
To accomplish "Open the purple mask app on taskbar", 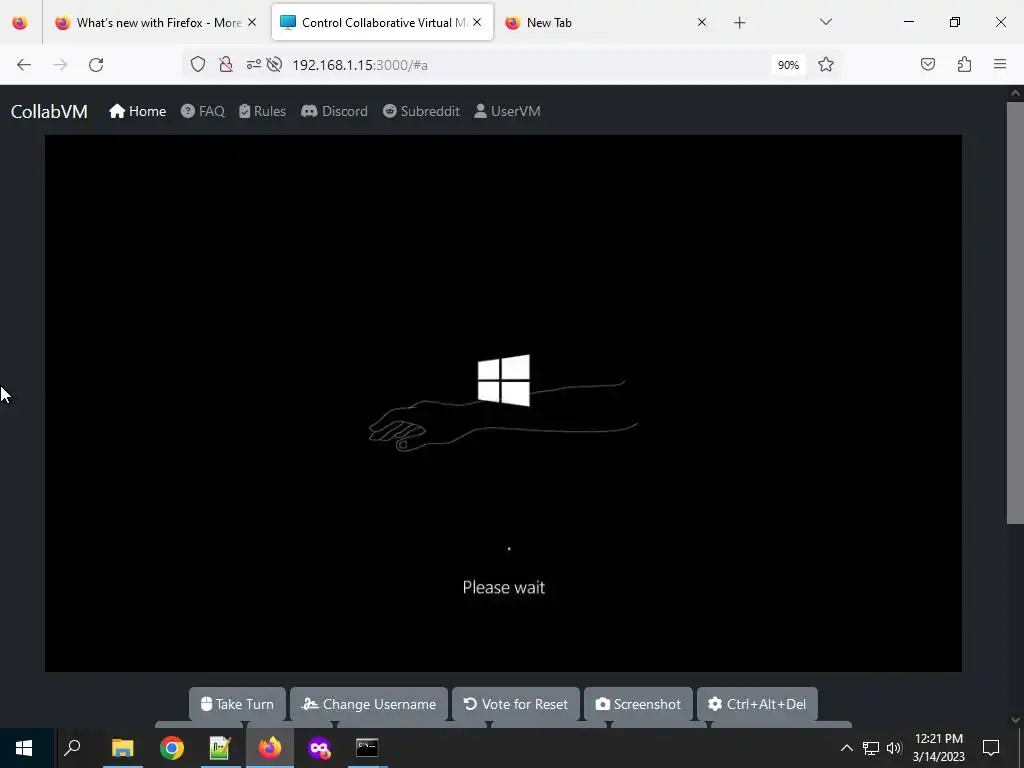I will (319, 748).
